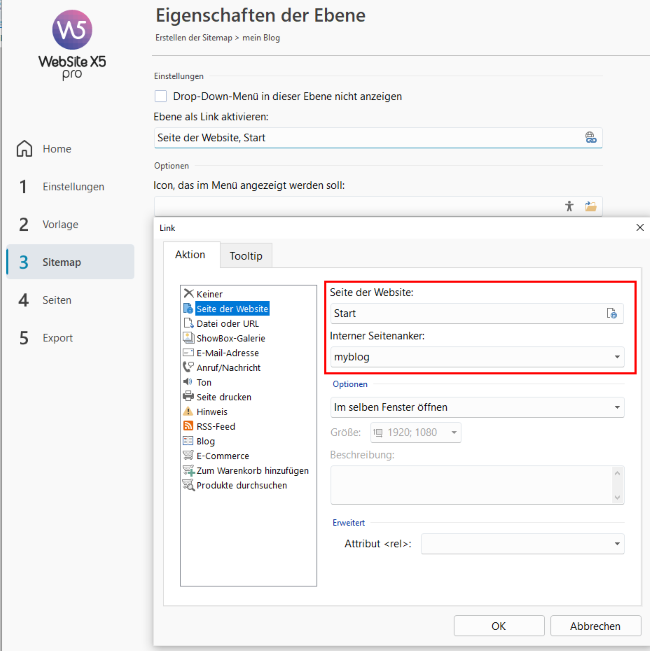Expand the Interner Seitenanker dropdown
Image resolution: width=650 pixels, height=651 pixels.
tap(617, 357)
